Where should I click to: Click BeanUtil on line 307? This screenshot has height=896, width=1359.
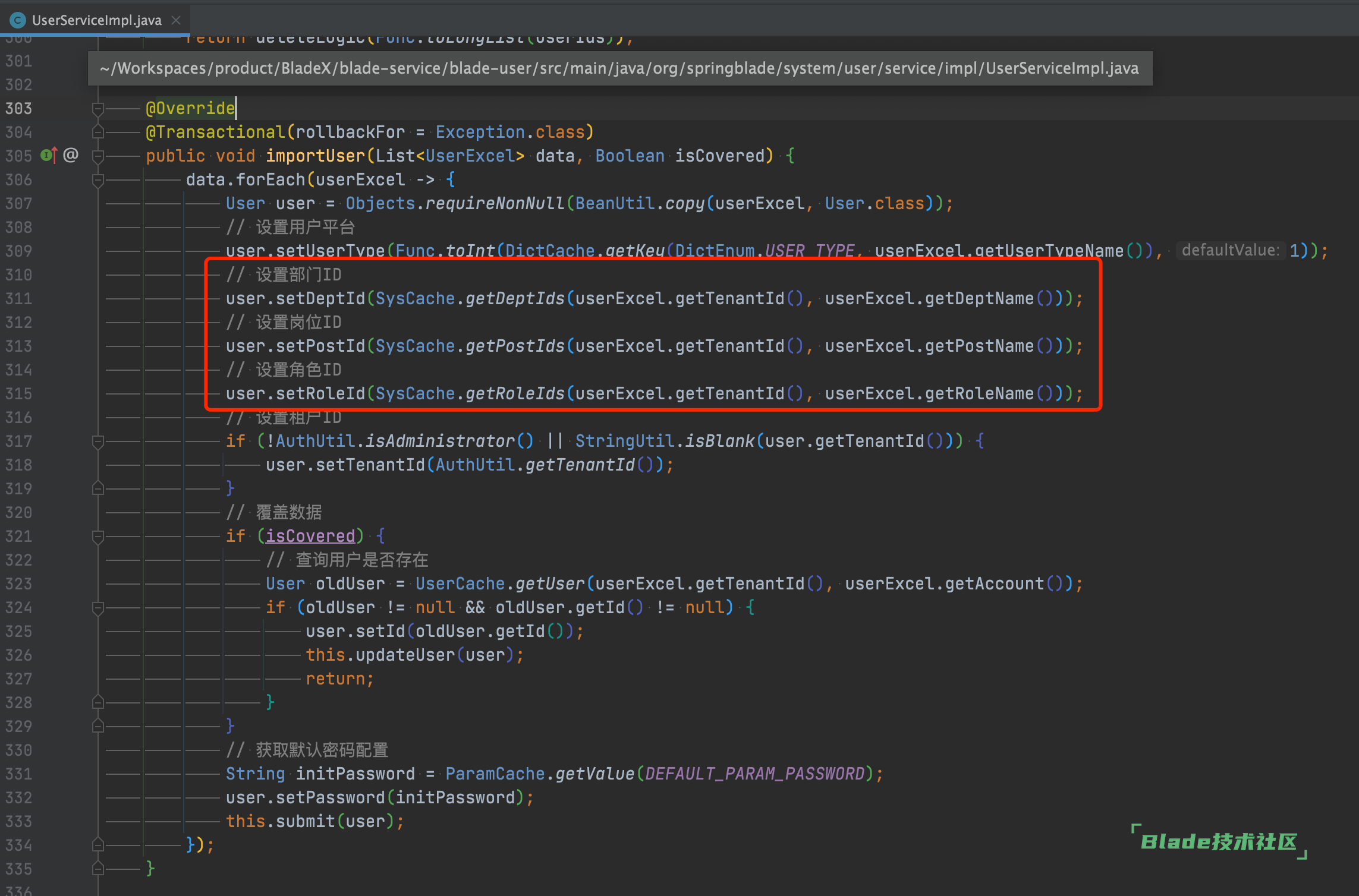pos(615,203)
